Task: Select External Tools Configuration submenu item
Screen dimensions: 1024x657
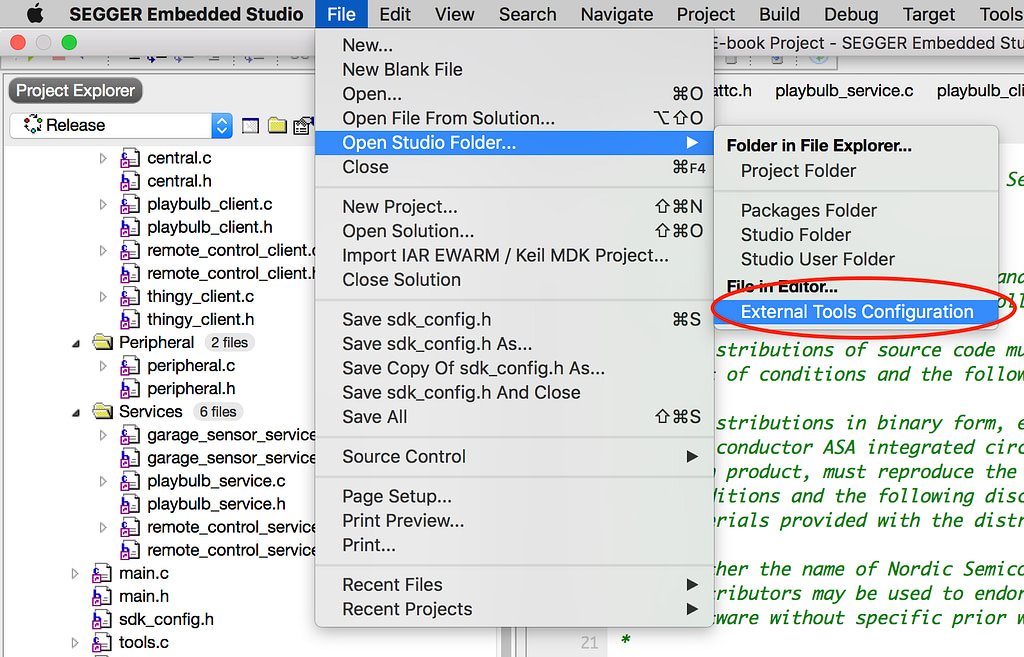Action: (x=856, y=312)
